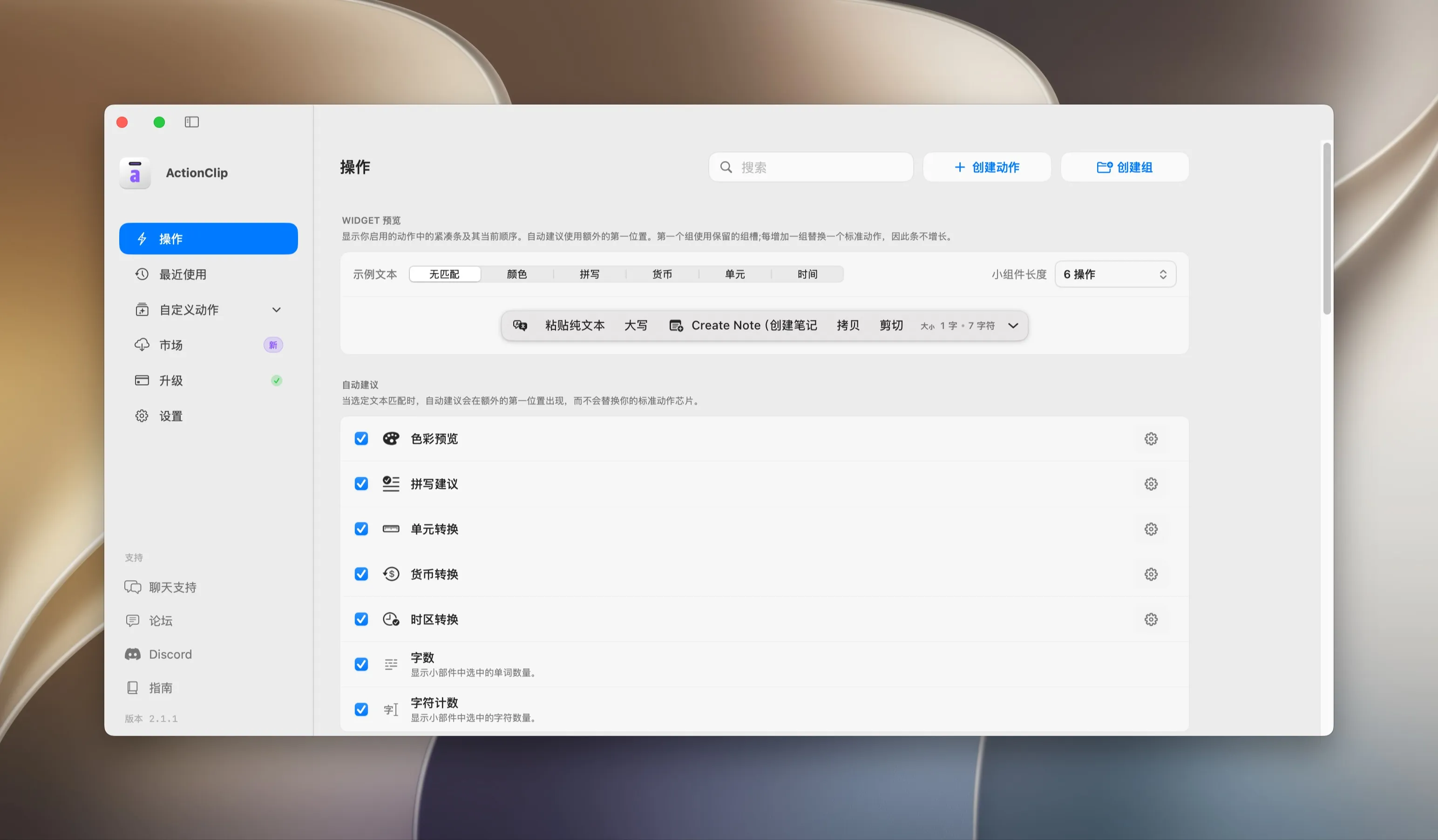Click the currency icon beside 货币转换
Image resolution: width=1438 pixels, height=840 pixels.
[x=391, y=574]
